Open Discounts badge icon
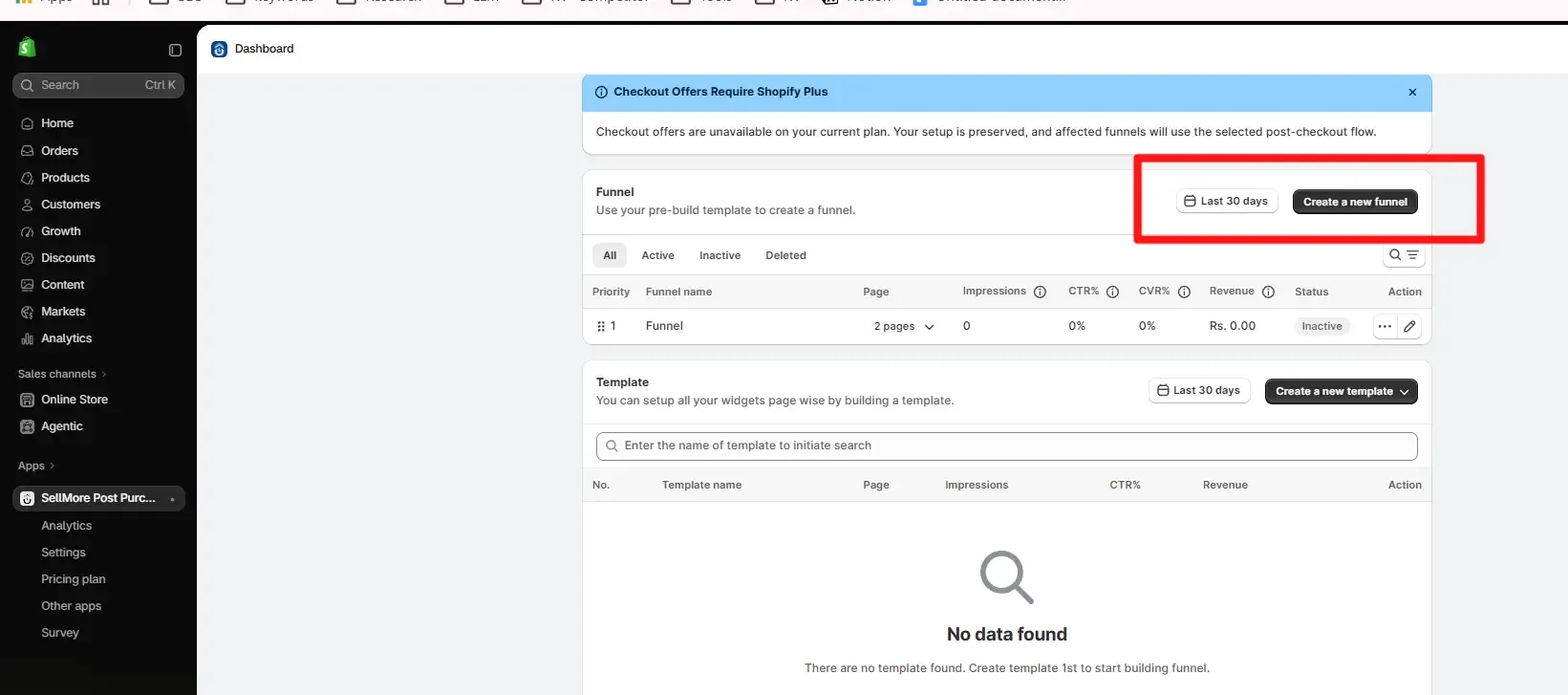The height and width of the screenshot is (695, 1568). [x=27, y=258]
